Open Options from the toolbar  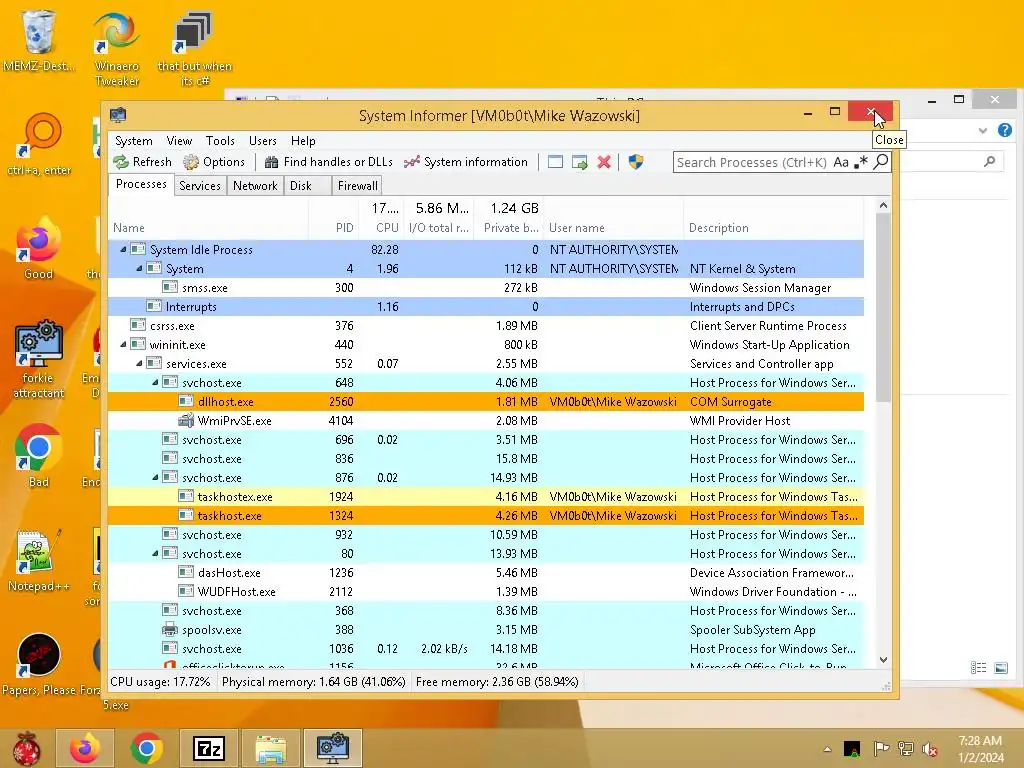(214, 162)
